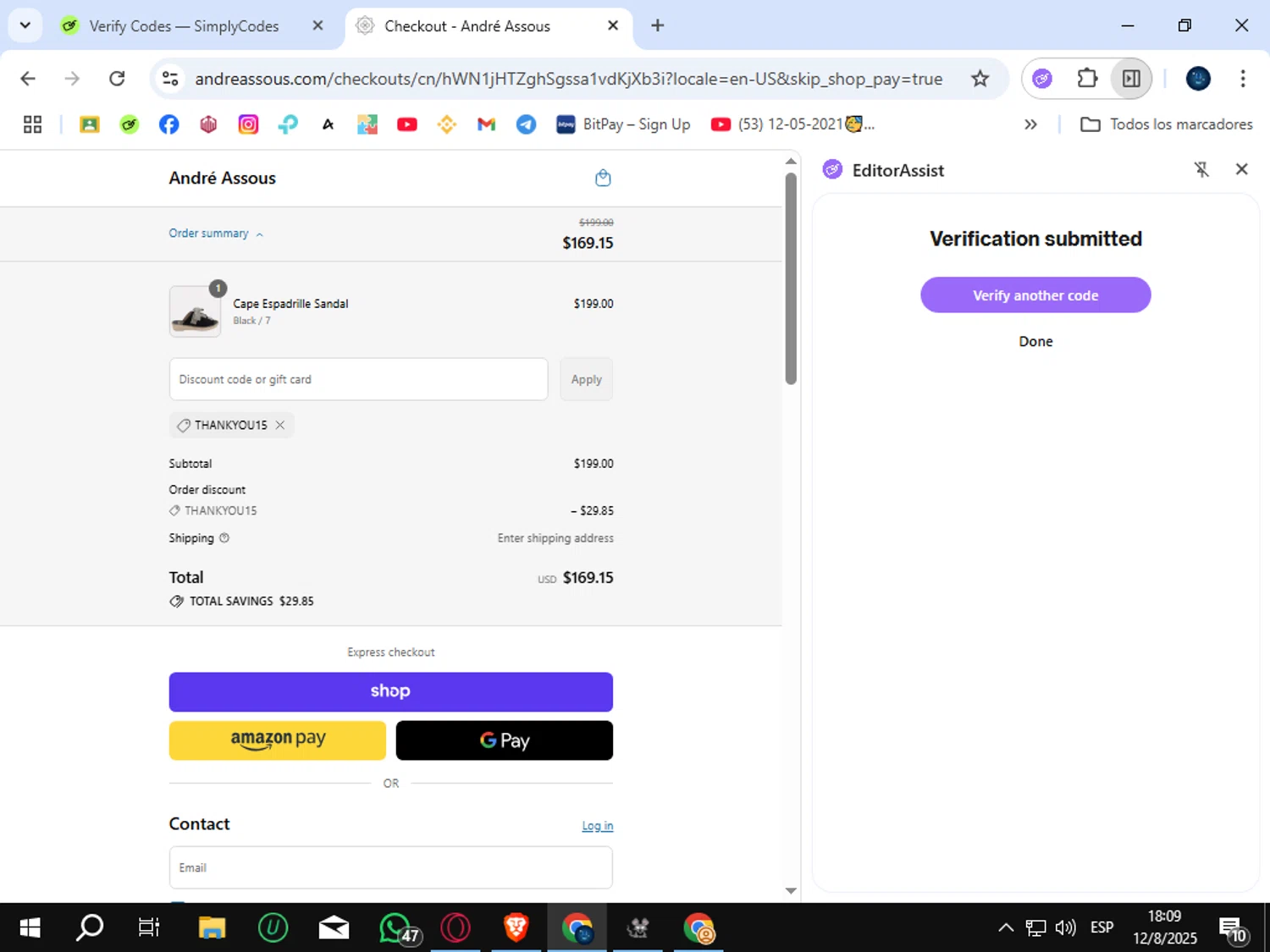1270x952 pixels.
Task: Click the Cape Espadrille Sandal thumbnail
Action: click(195, 311)
